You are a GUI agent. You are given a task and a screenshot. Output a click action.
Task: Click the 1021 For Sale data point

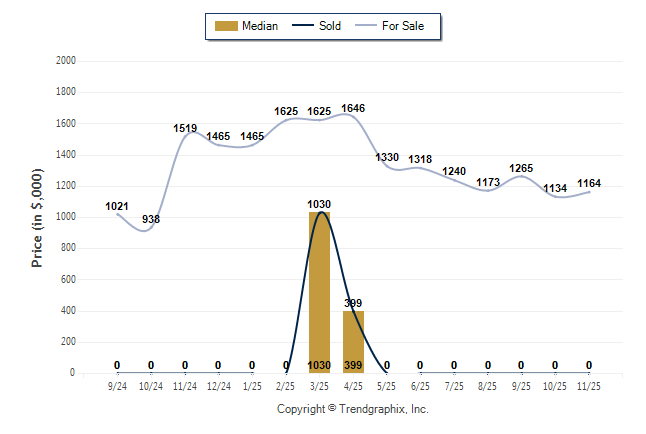(117, 213)
